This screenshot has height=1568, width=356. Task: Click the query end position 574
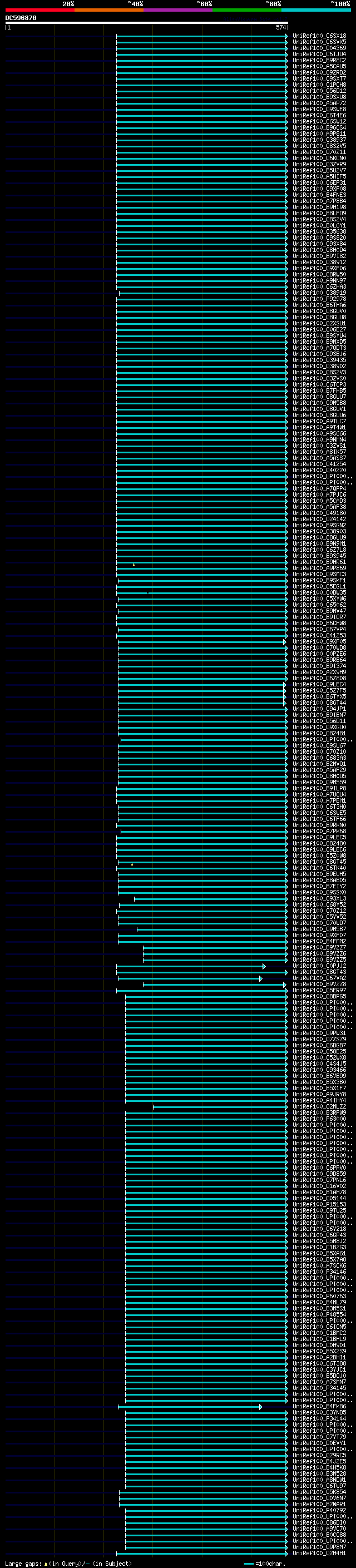(x=280, y=27)
